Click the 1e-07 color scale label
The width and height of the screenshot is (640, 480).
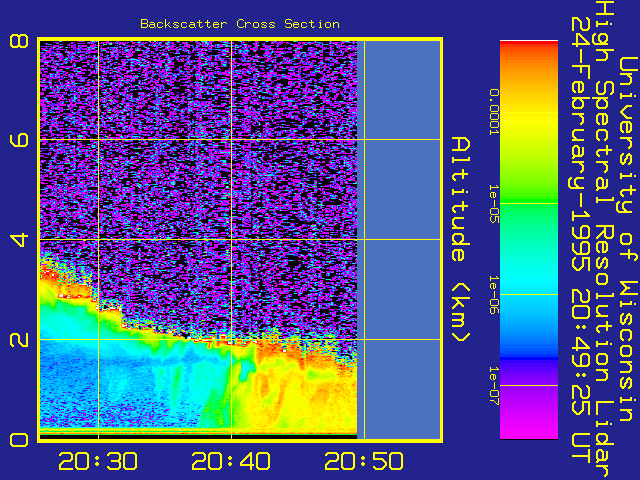click(494, 386)
